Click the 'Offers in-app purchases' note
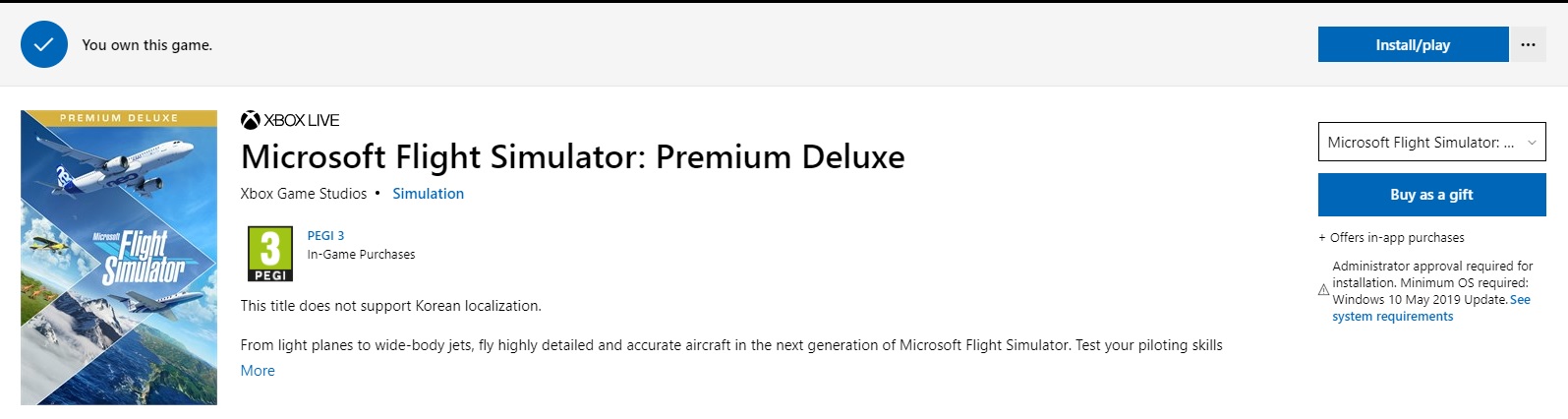This screenshot has height=419, width=1568. (x=1396, y=238)
